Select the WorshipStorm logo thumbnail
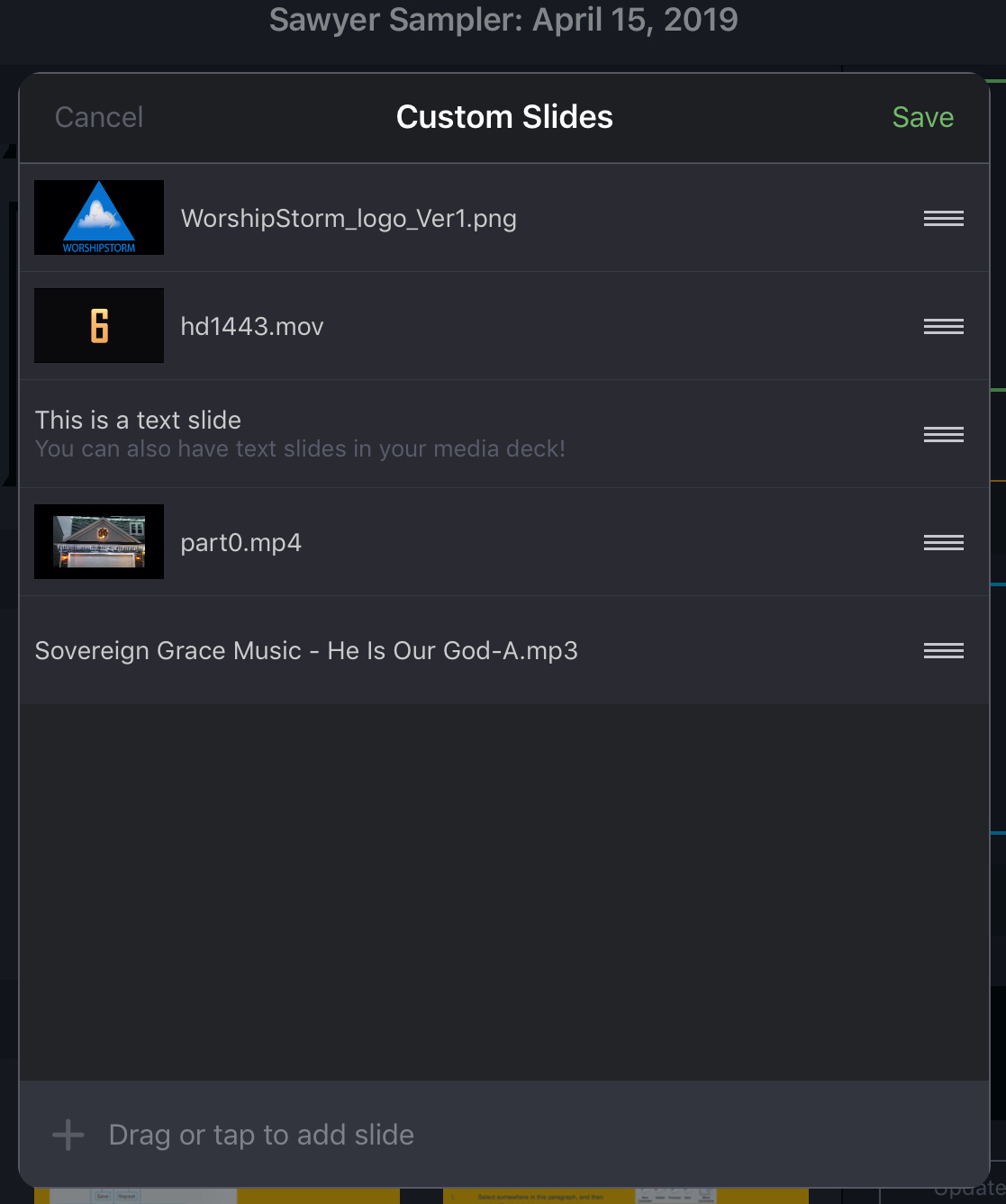The image size is (1006, 1204). click(x=99, y=217)
